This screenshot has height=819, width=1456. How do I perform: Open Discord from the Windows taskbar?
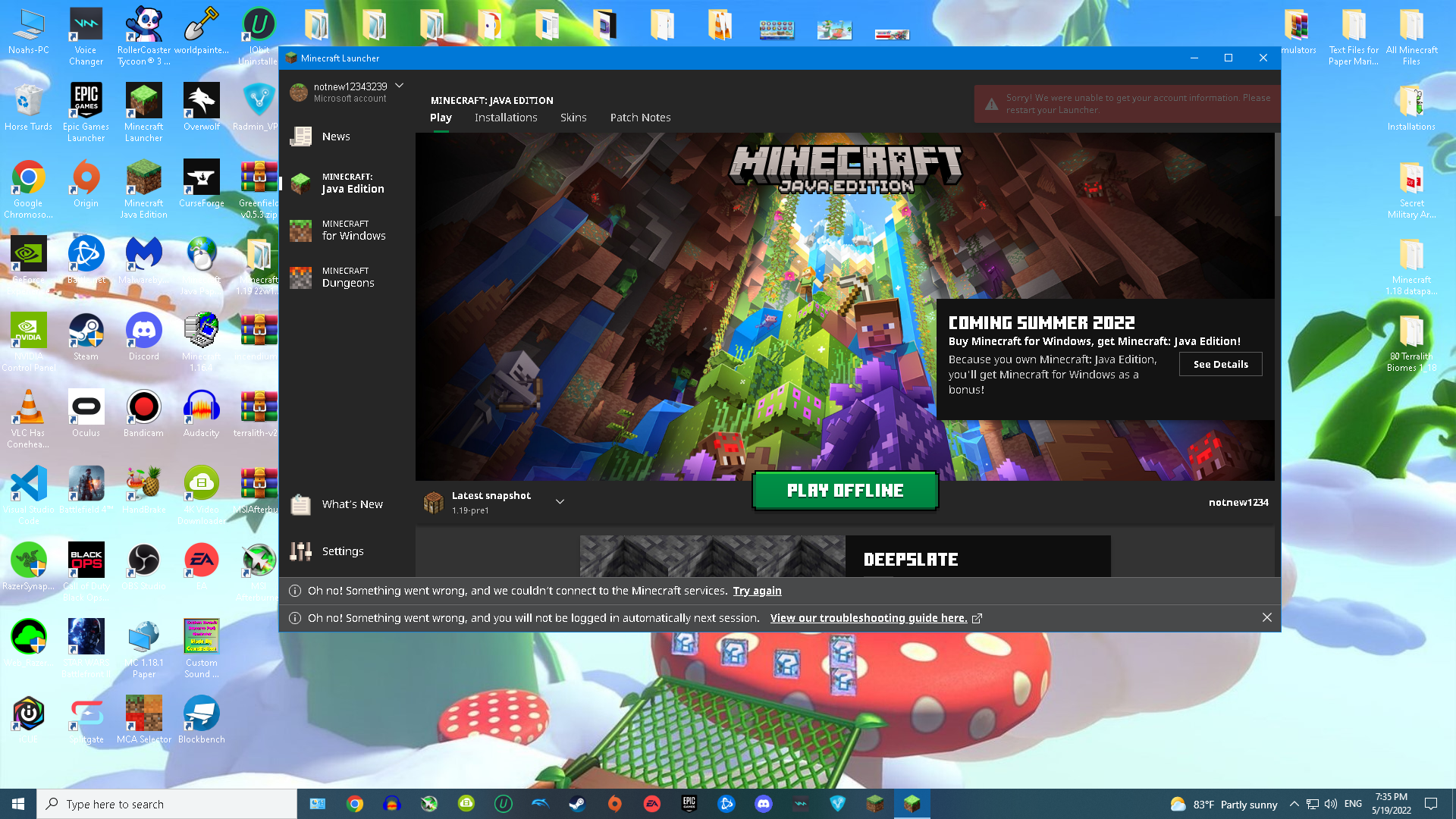pos(763,804)
